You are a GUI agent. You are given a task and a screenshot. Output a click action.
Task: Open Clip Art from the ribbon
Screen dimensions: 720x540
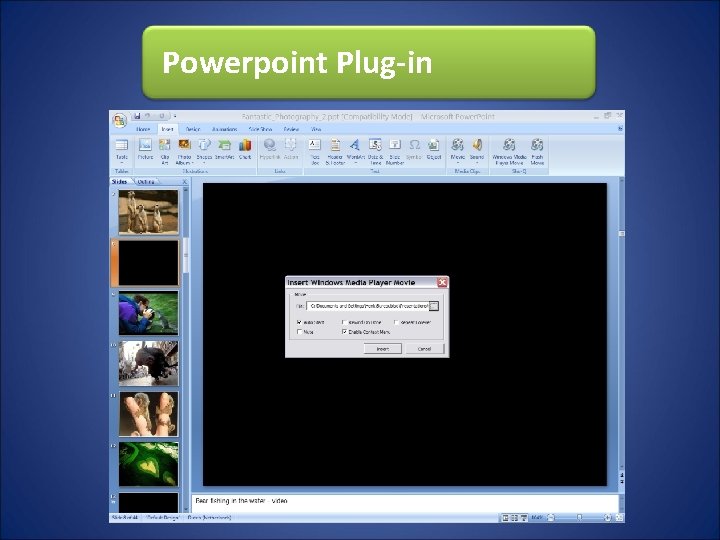click(165, 152)
